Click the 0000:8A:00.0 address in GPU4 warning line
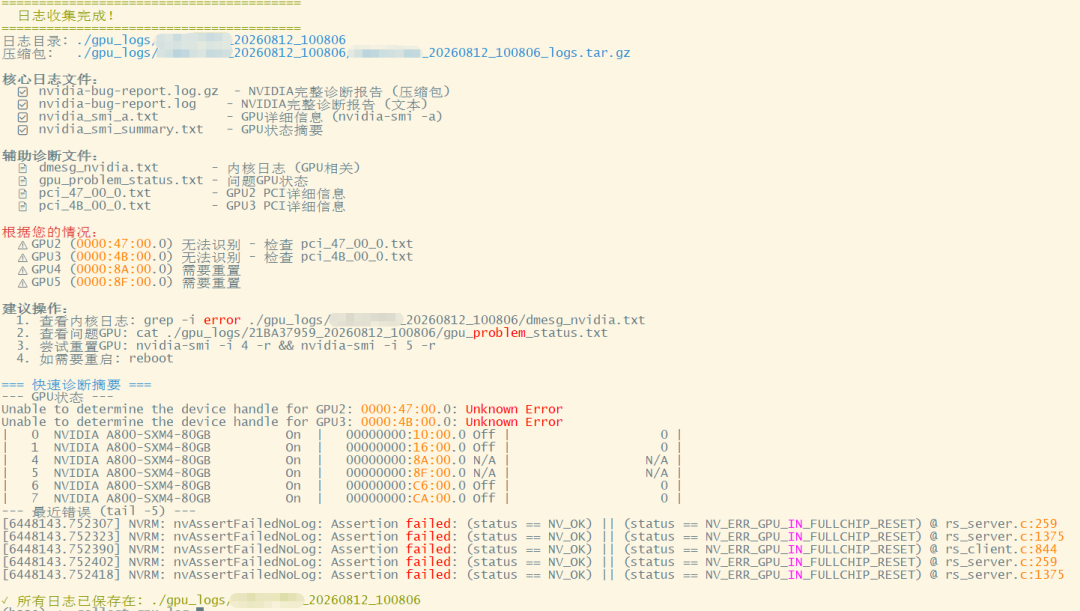 point(121,269)
